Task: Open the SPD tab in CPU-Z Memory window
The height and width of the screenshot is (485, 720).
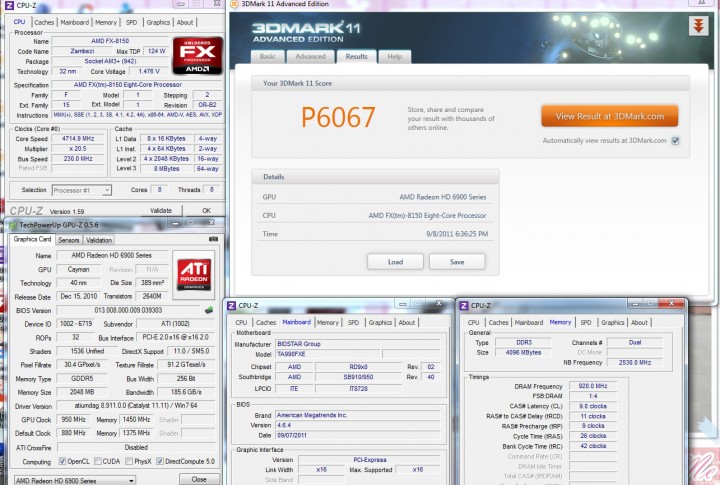Action: tap(586, 322)
